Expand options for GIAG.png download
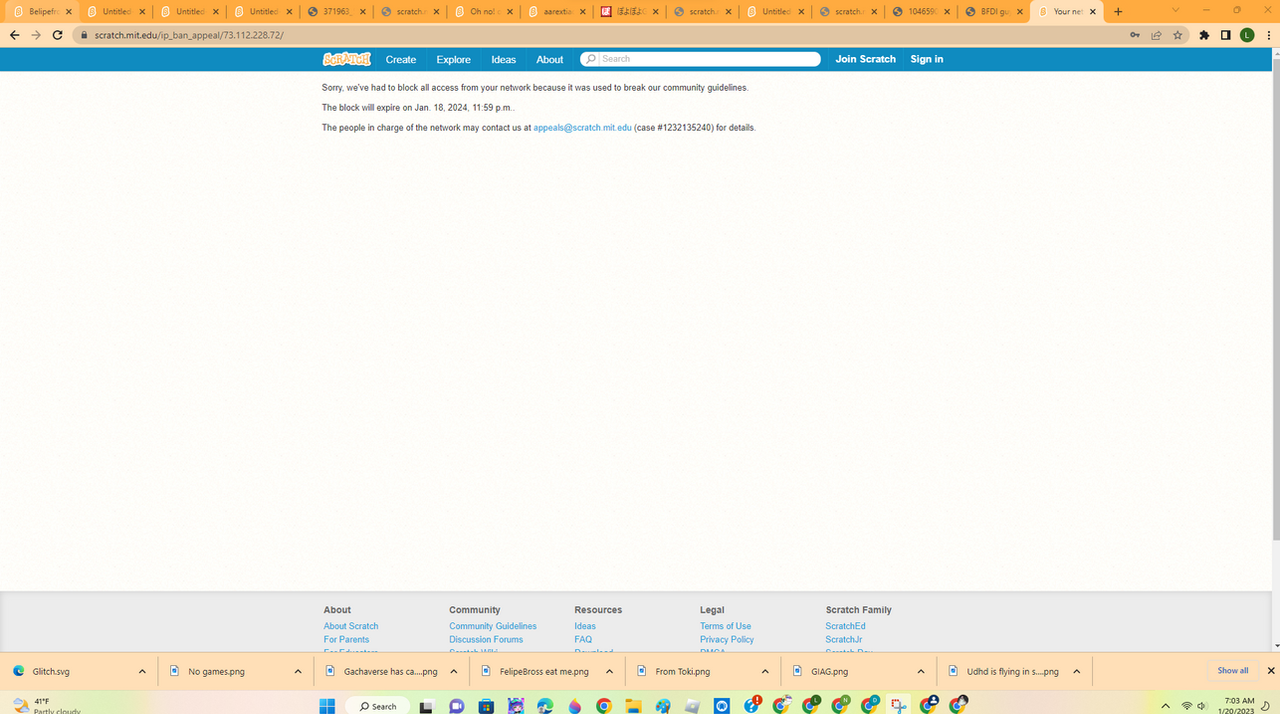The height and width of the screenshot is (714, 1280). point(921,672)
